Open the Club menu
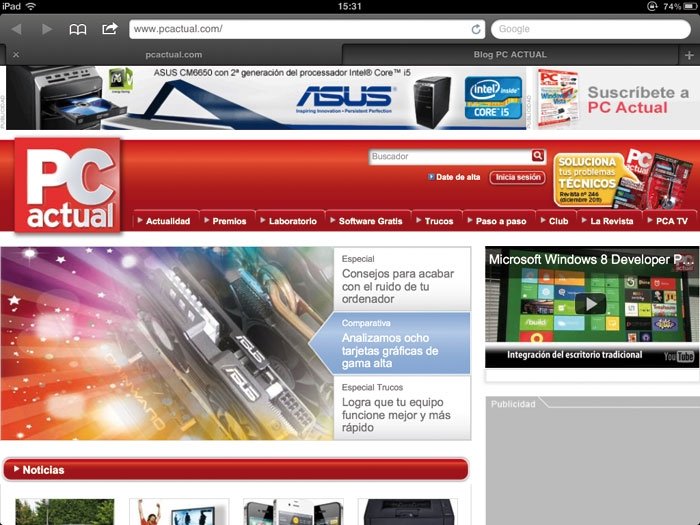The width and height of the screenshot is (700, 525). pyautogui.click(x=556, y=221)
